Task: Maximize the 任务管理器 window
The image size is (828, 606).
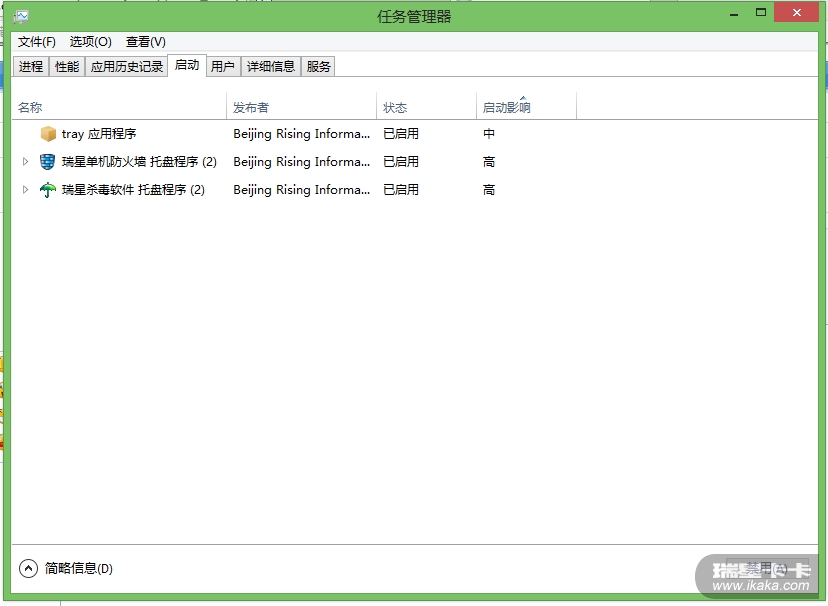Action: pos(760,13)
